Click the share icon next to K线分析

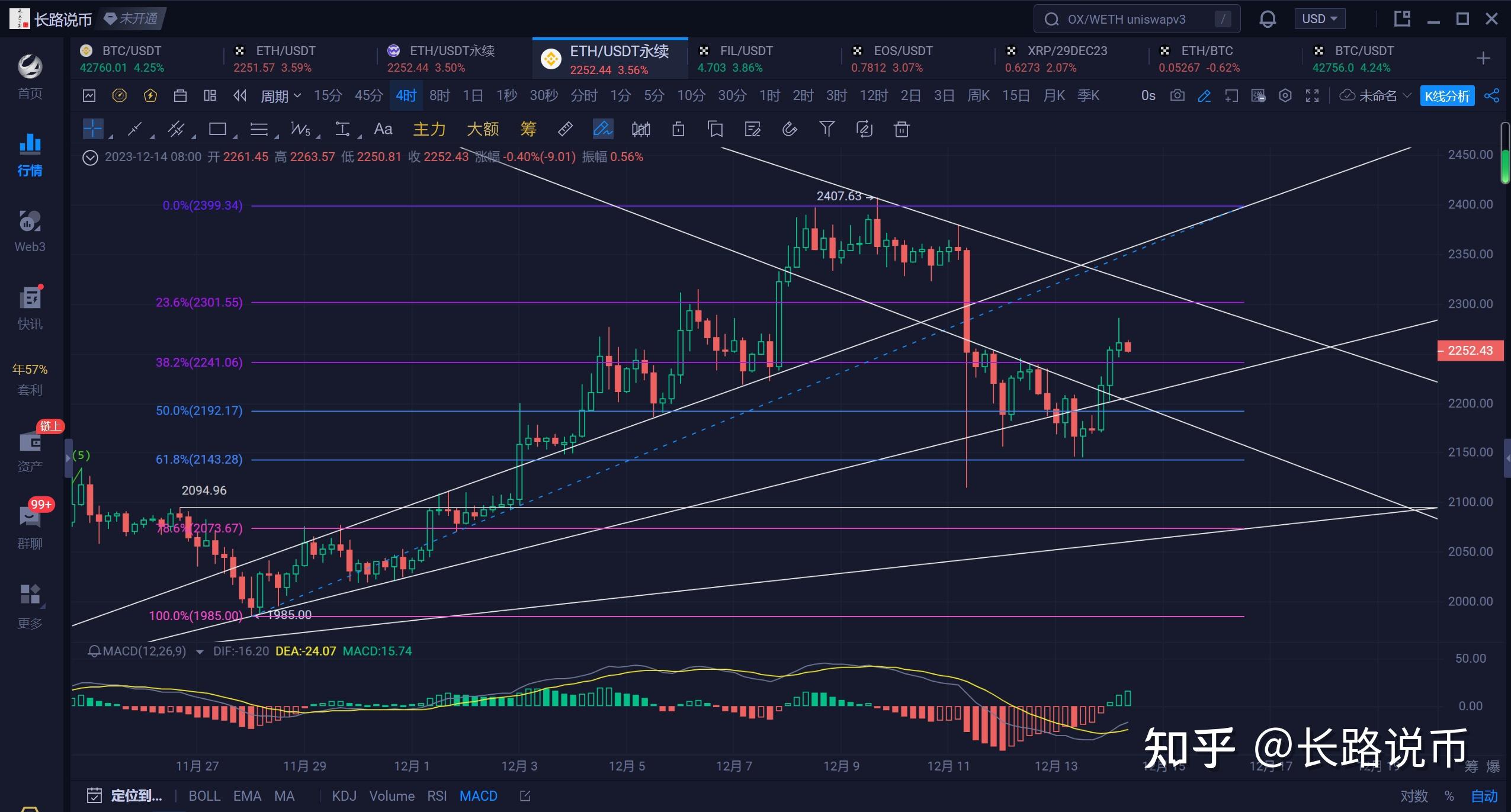tap(1491, 95)
